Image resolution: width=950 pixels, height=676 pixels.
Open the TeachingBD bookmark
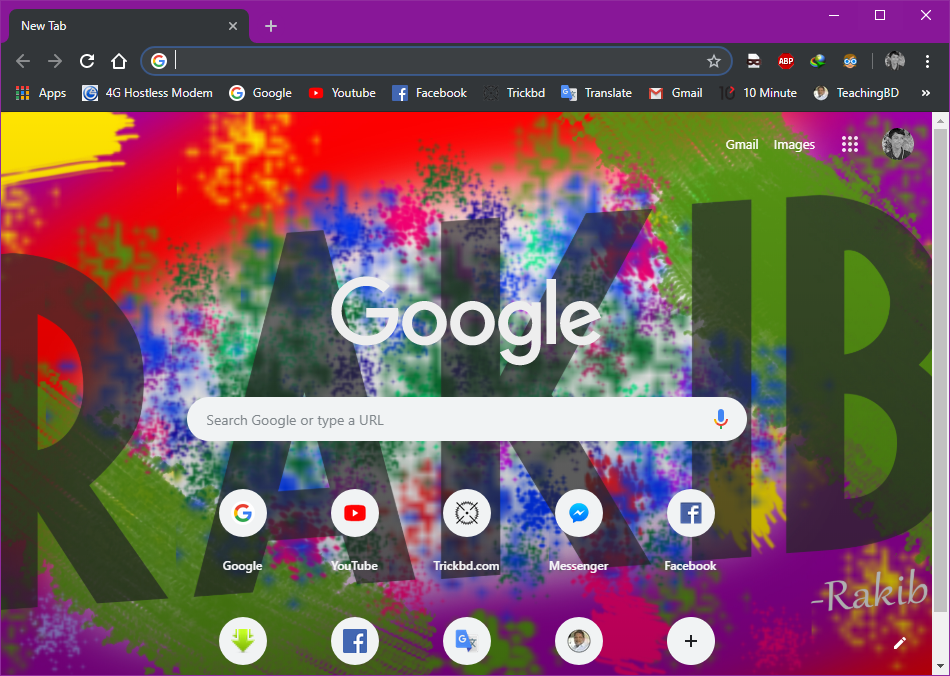click(856, 93)
